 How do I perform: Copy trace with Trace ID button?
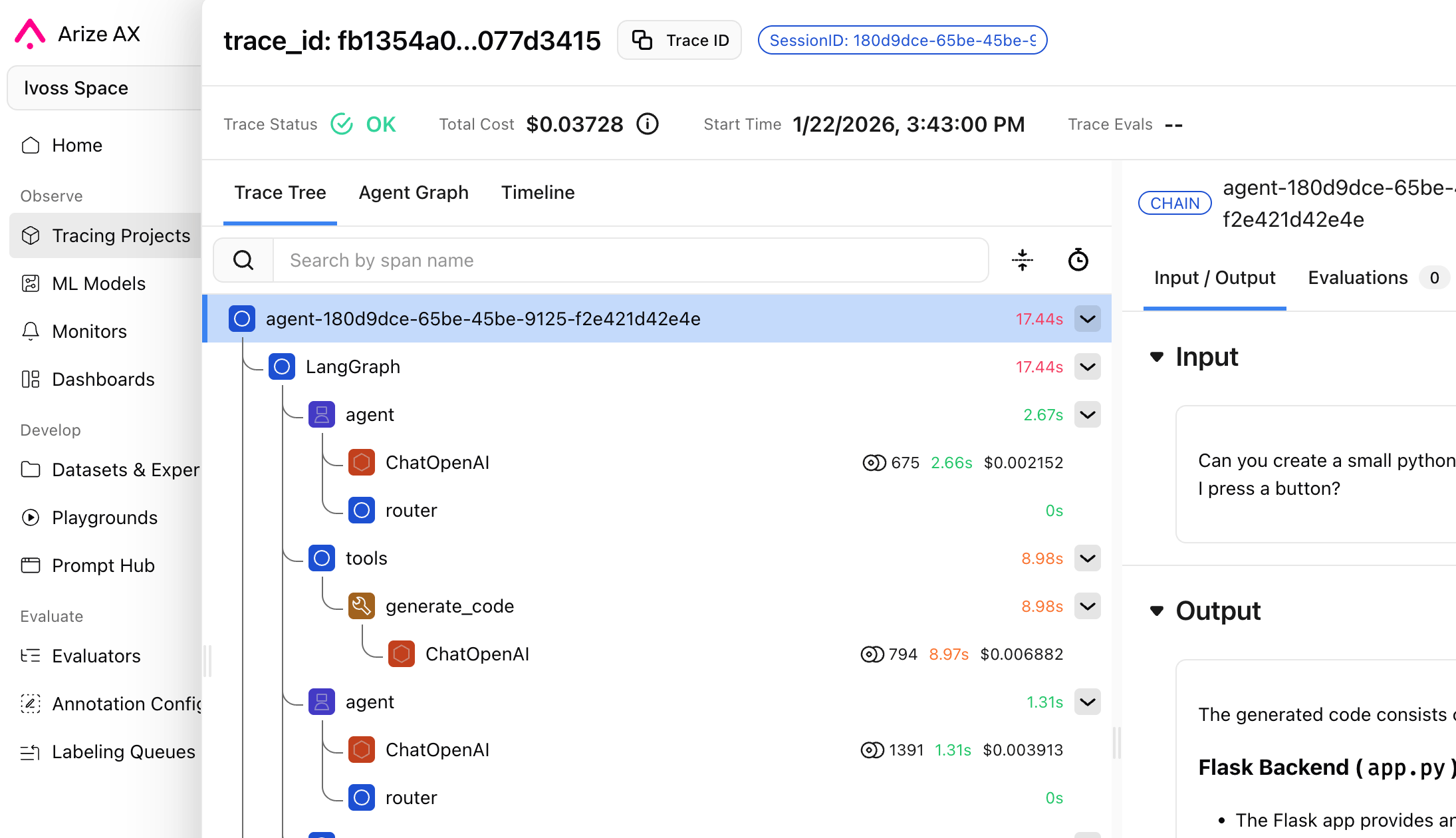point(679,41)
